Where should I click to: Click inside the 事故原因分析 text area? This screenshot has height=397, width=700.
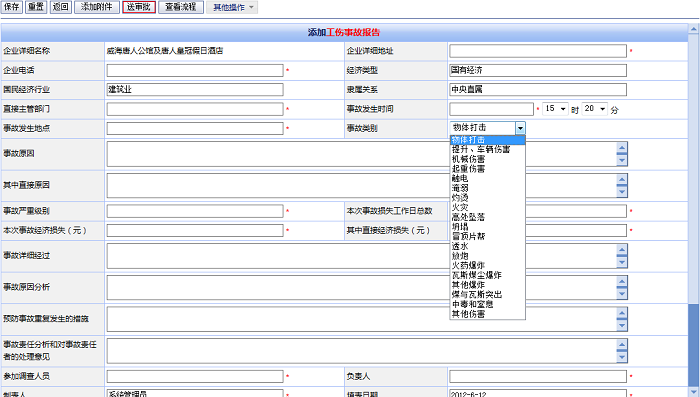pos(367,288)
